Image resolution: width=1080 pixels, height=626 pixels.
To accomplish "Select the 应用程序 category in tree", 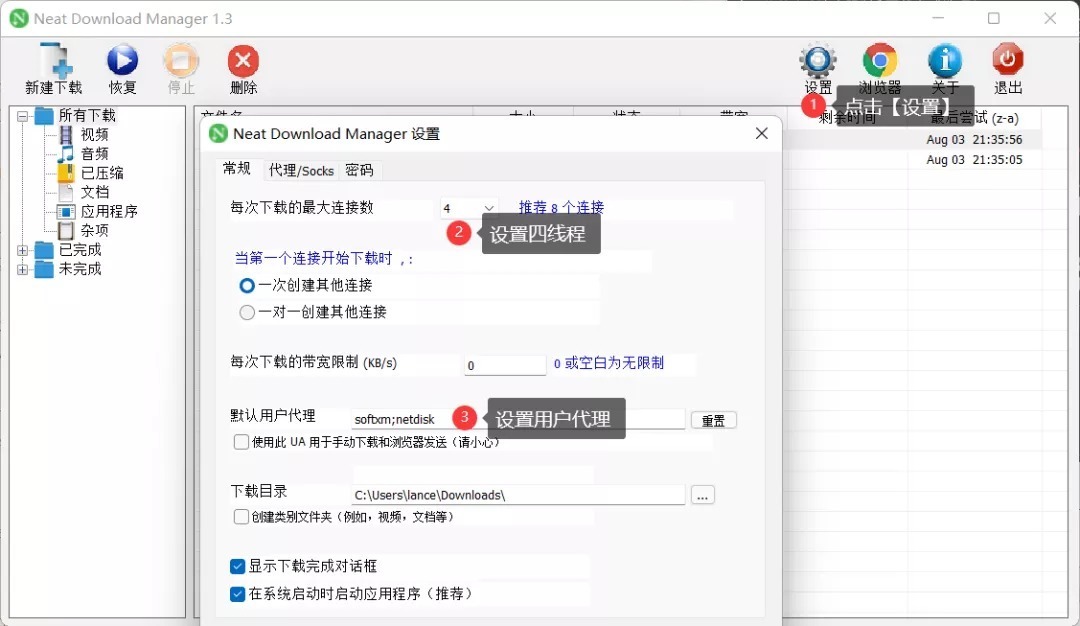I will click(x=109, y=211).
